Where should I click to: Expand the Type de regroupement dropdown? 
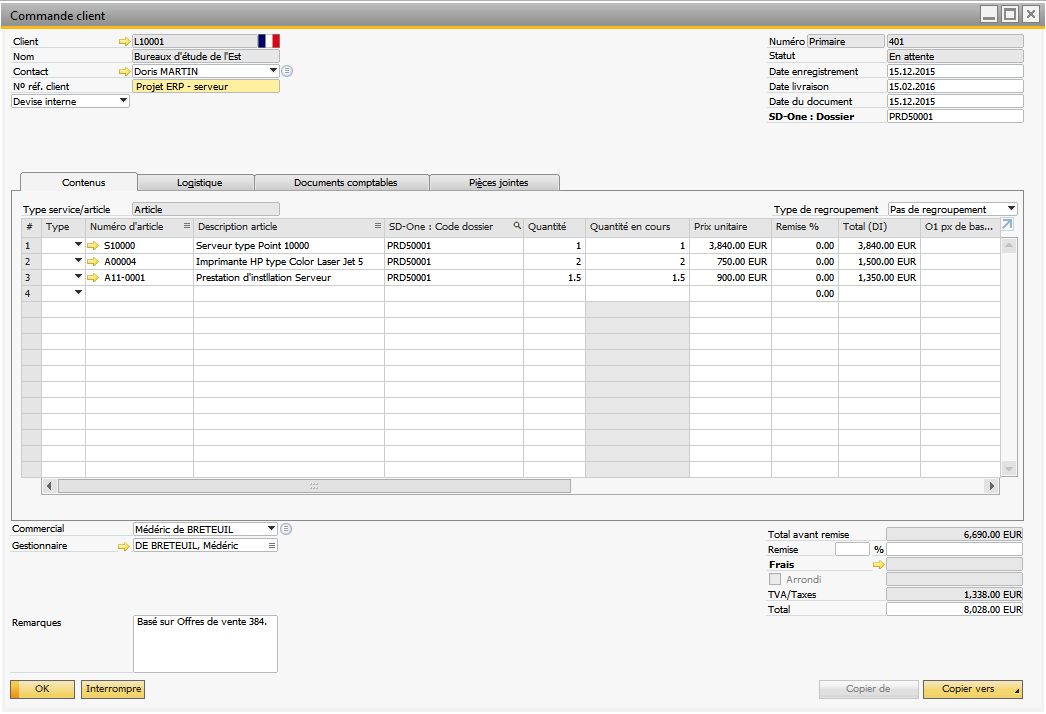pos(1012,209)
